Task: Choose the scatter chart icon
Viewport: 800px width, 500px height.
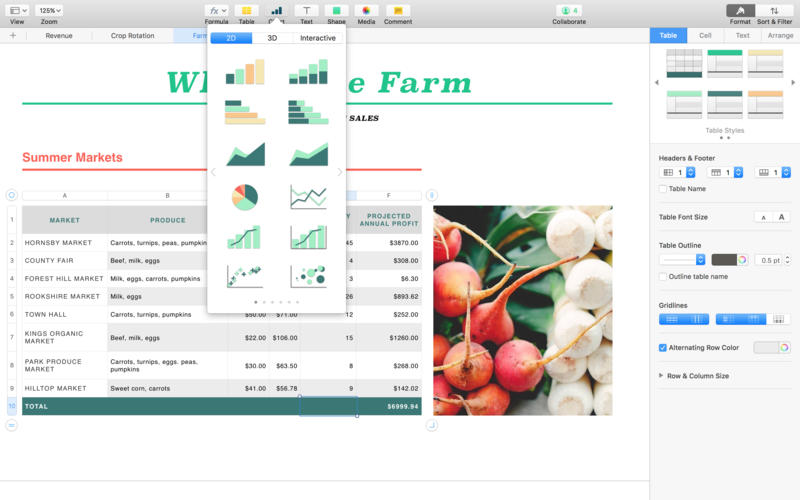Action: click(x=245, y=276)
